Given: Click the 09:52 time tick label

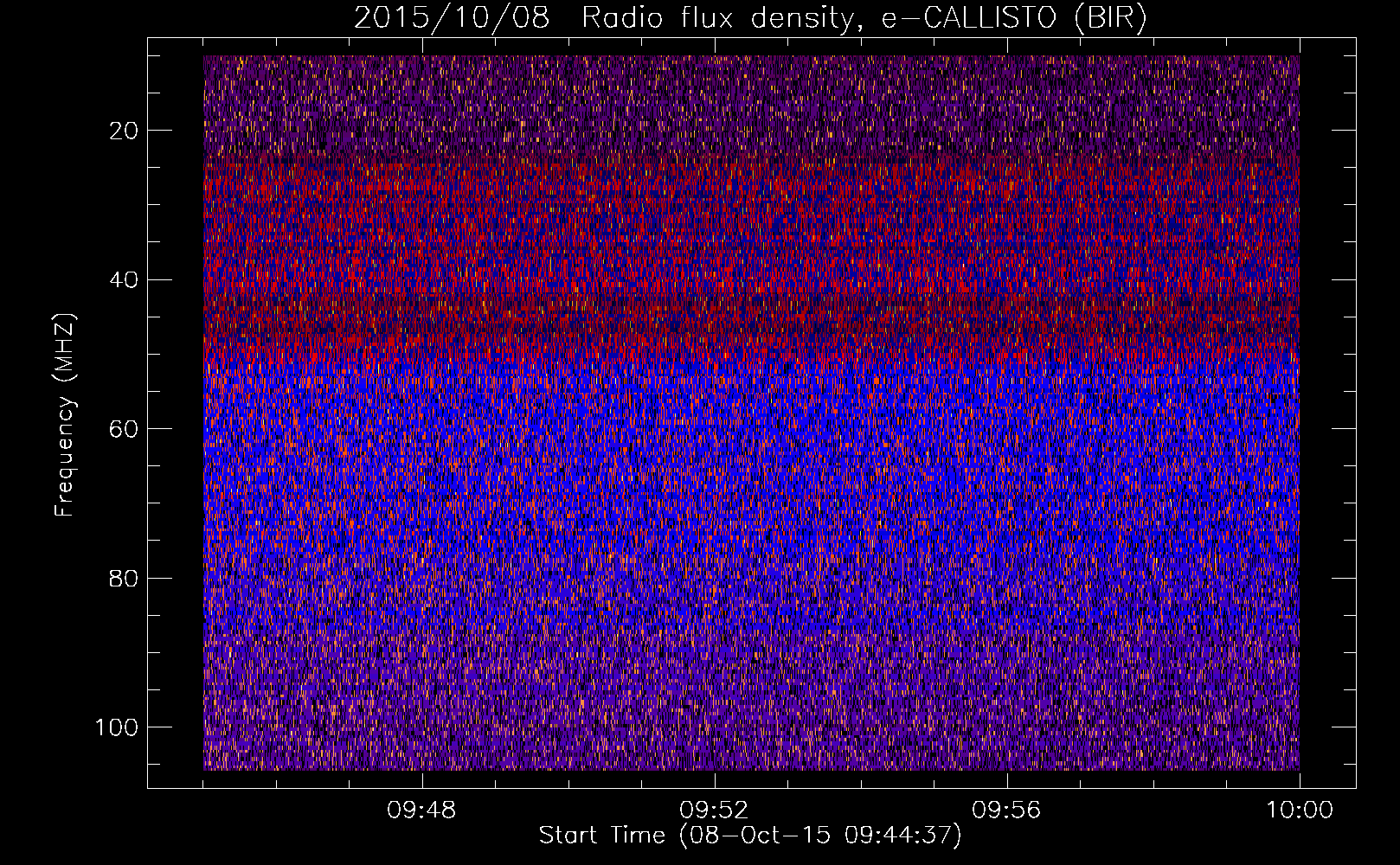Looking at the screenshot, I should click(714, 811).
